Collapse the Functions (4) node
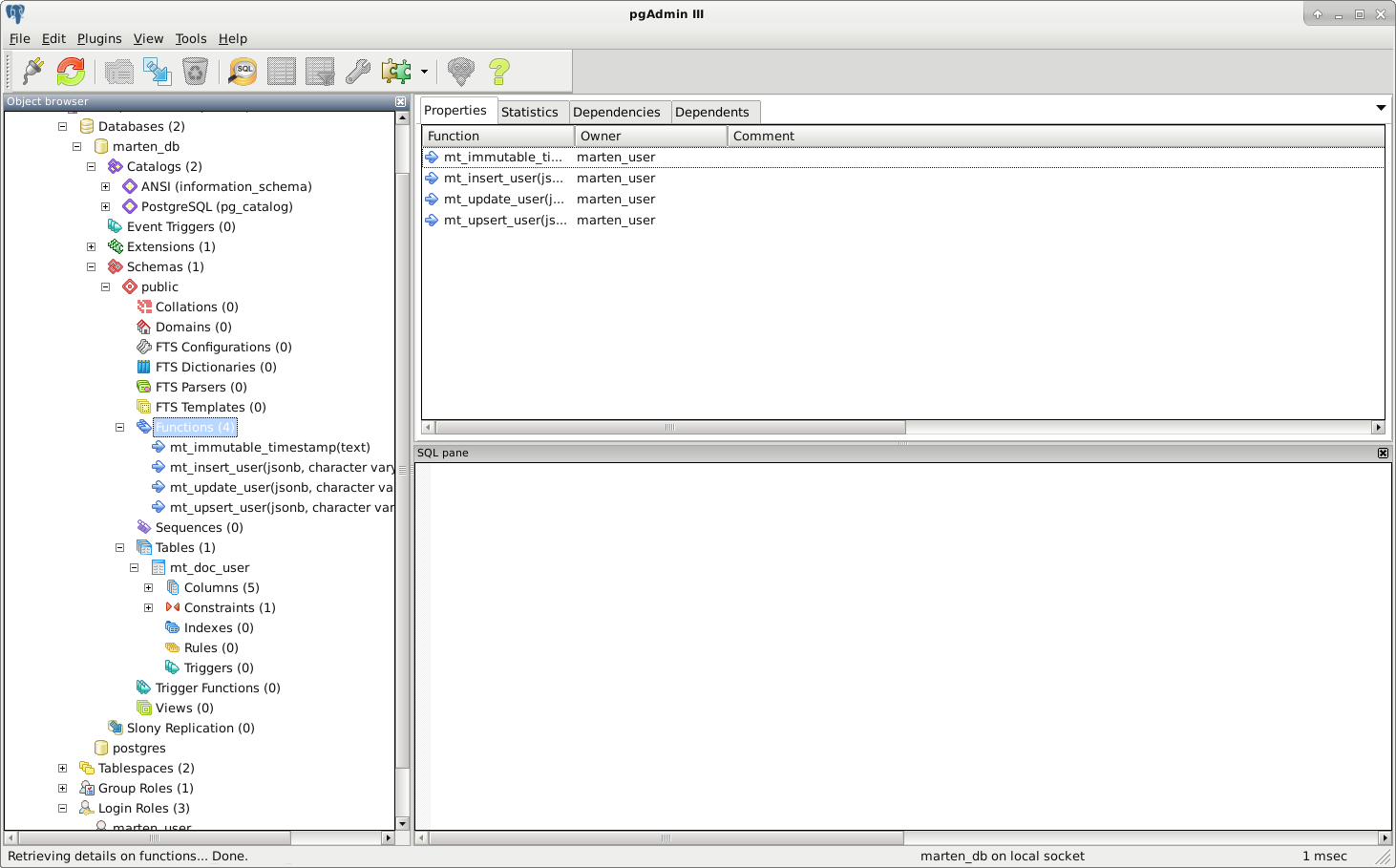Screen dimensions: 1396x868 tap(120, 427)
